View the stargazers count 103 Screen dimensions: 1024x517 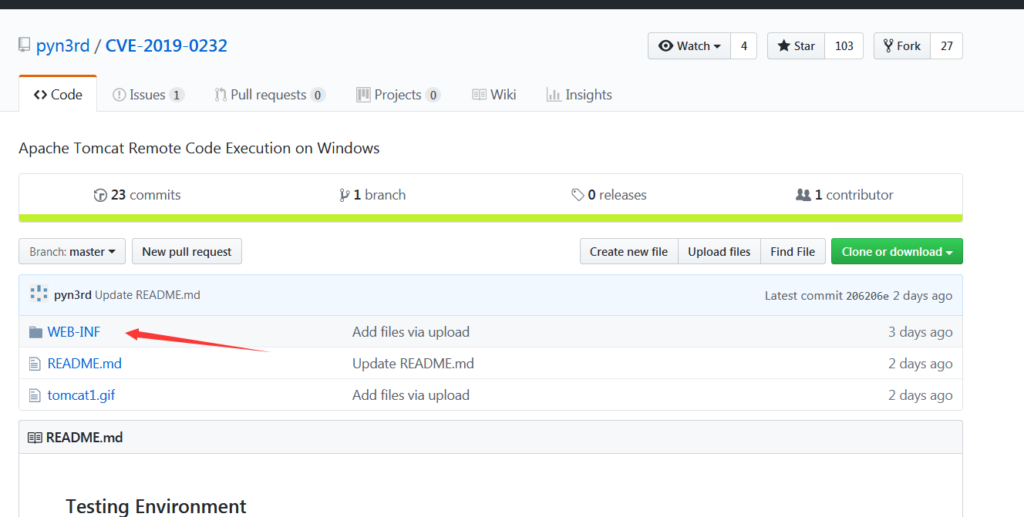[x=844, y=46]
